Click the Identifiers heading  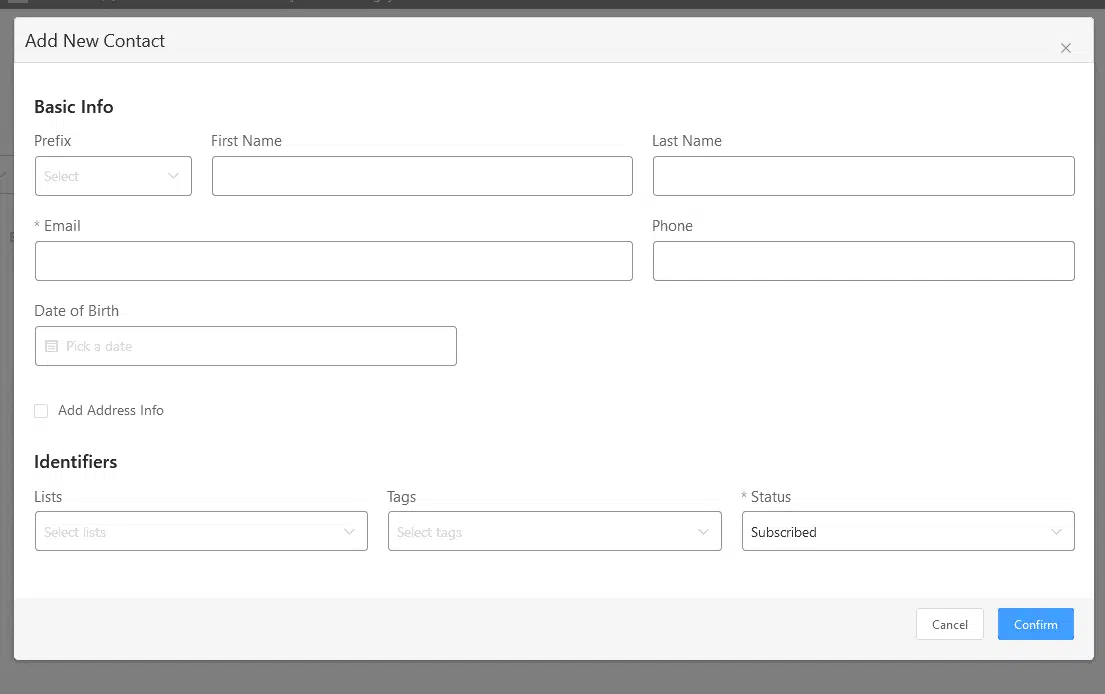[x=75, y=461]
